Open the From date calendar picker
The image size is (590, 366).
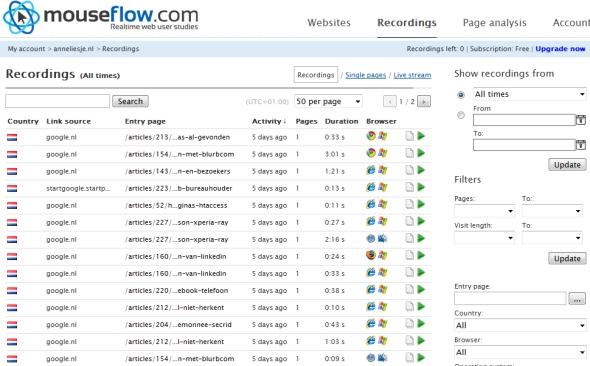click(x=581, y=120)
